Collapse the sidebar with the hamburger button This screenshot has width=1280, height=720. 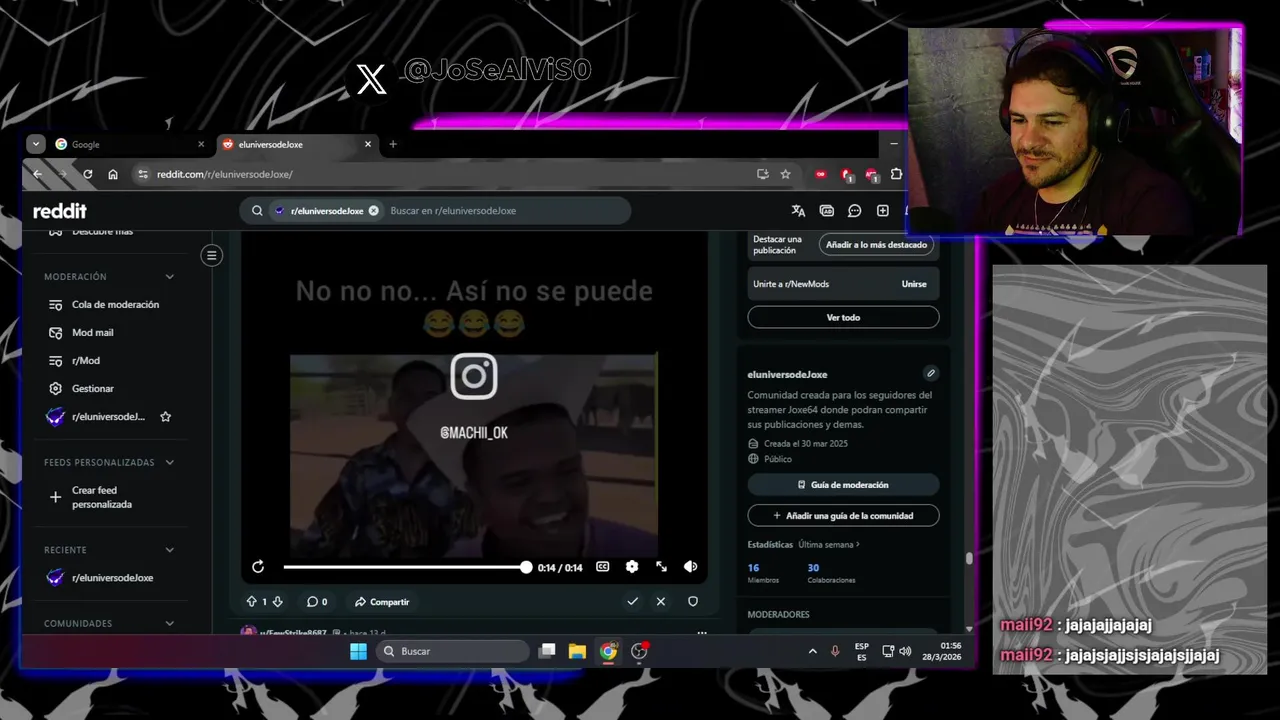[x=211, y=255]
